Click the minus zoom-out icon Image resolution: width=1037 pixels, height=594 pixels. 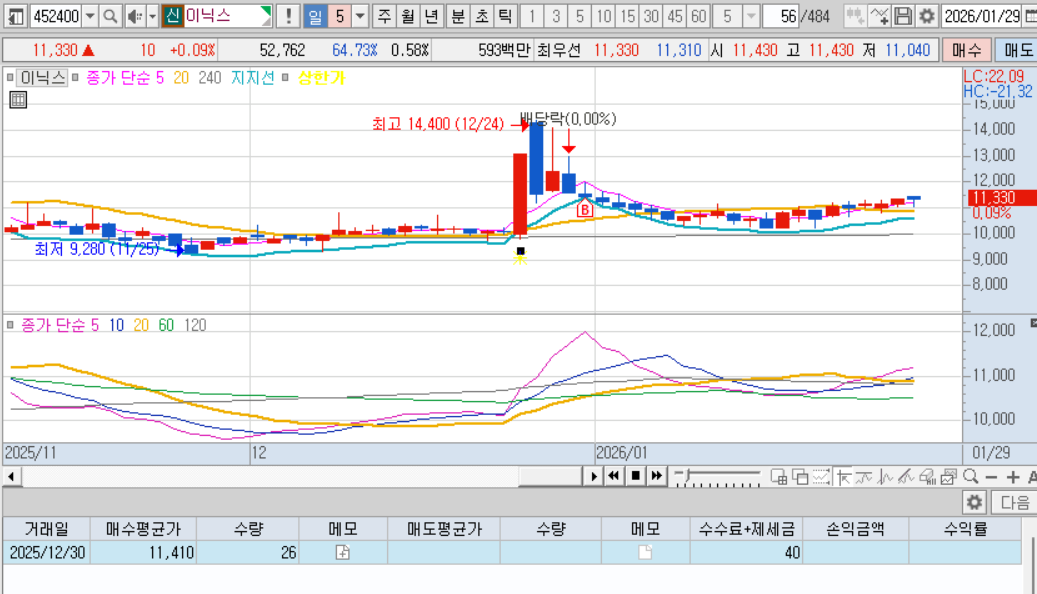991,478
